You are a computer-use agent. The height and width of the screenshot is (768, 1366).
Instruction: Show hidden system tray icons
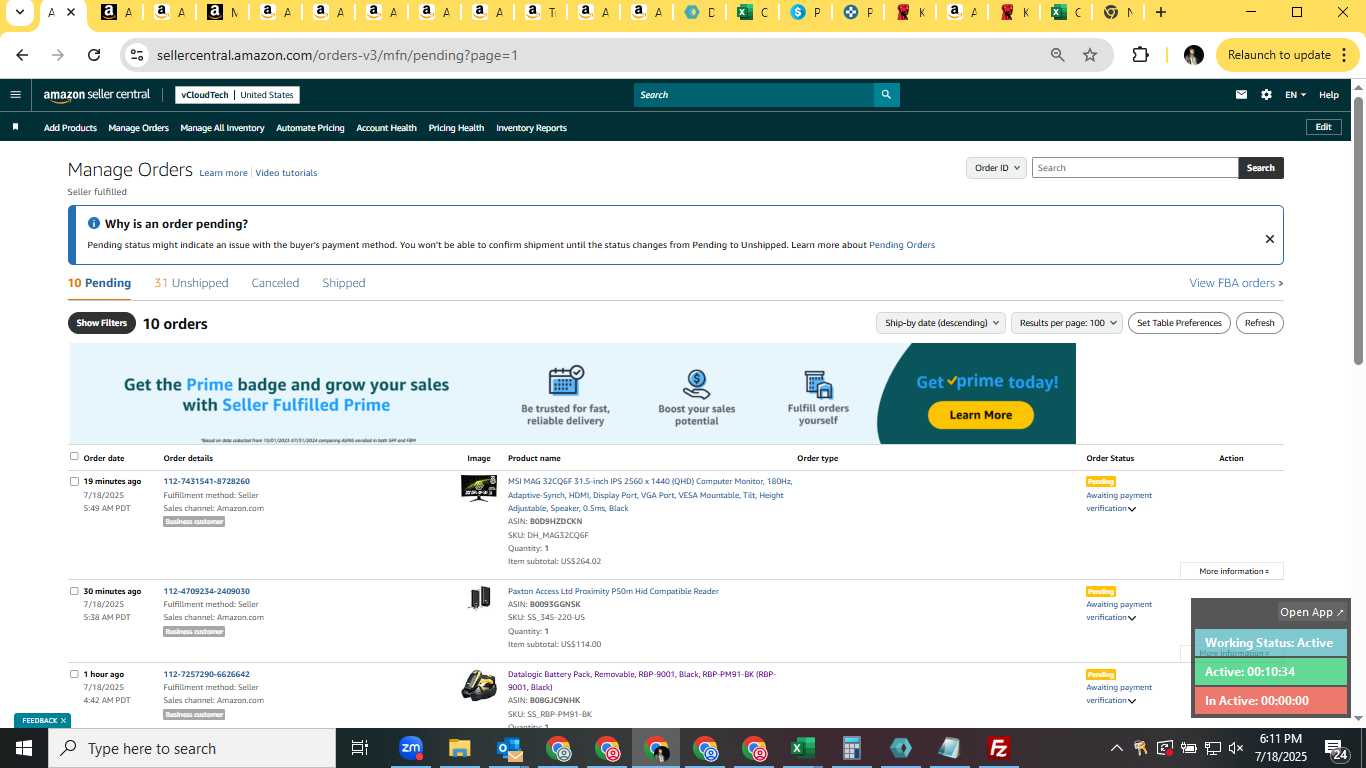click(x=1116, y=748)
